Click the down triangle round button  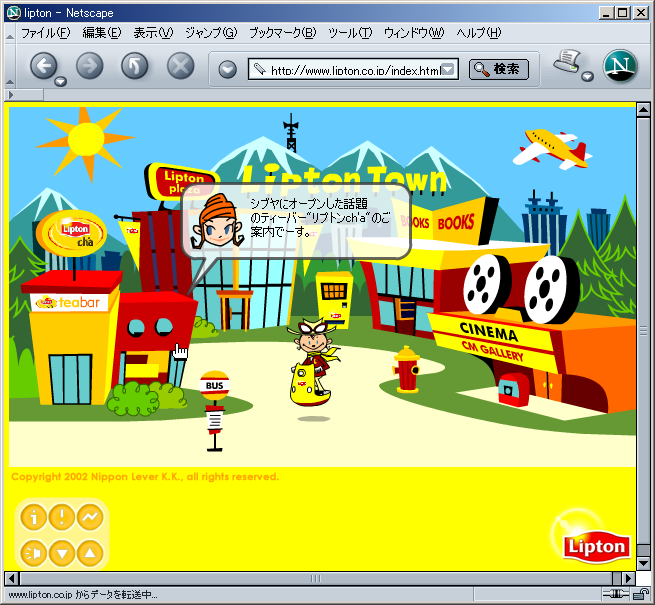click(x=62, y=553)
